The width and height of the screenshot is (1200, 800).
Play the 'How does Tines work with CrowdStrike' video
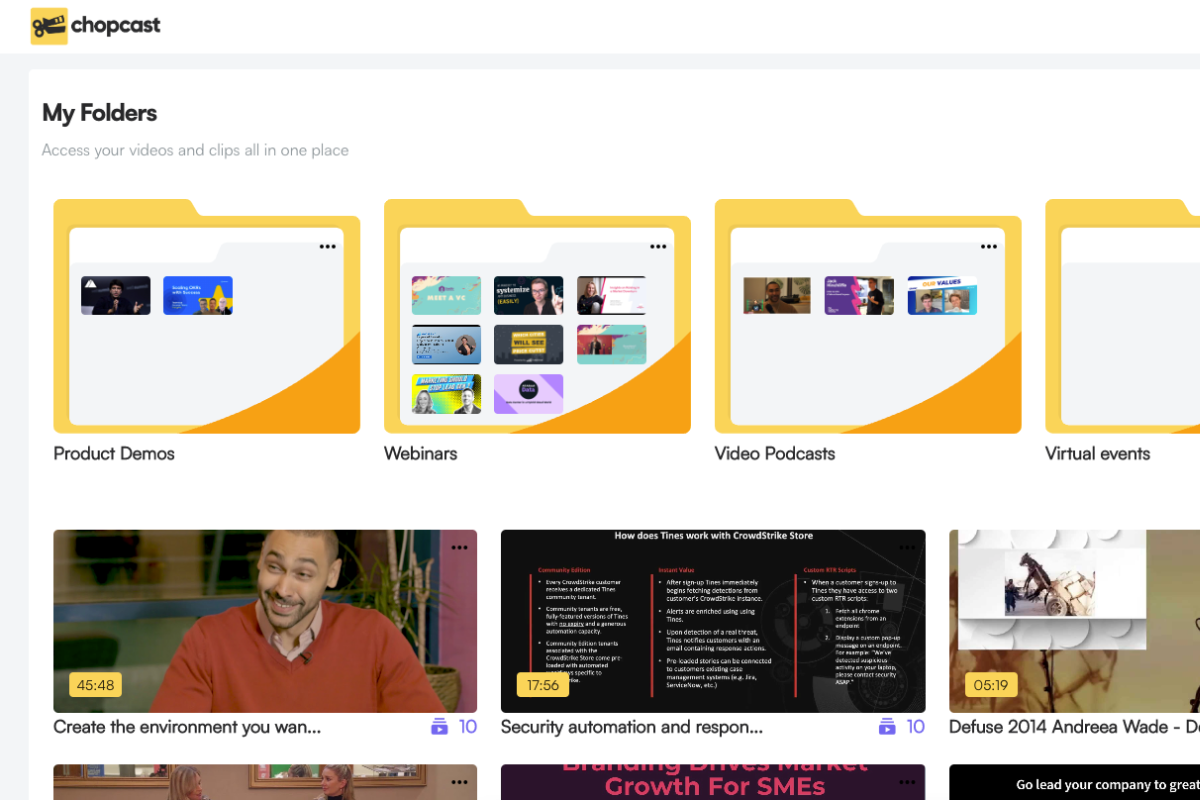point(713,621)
